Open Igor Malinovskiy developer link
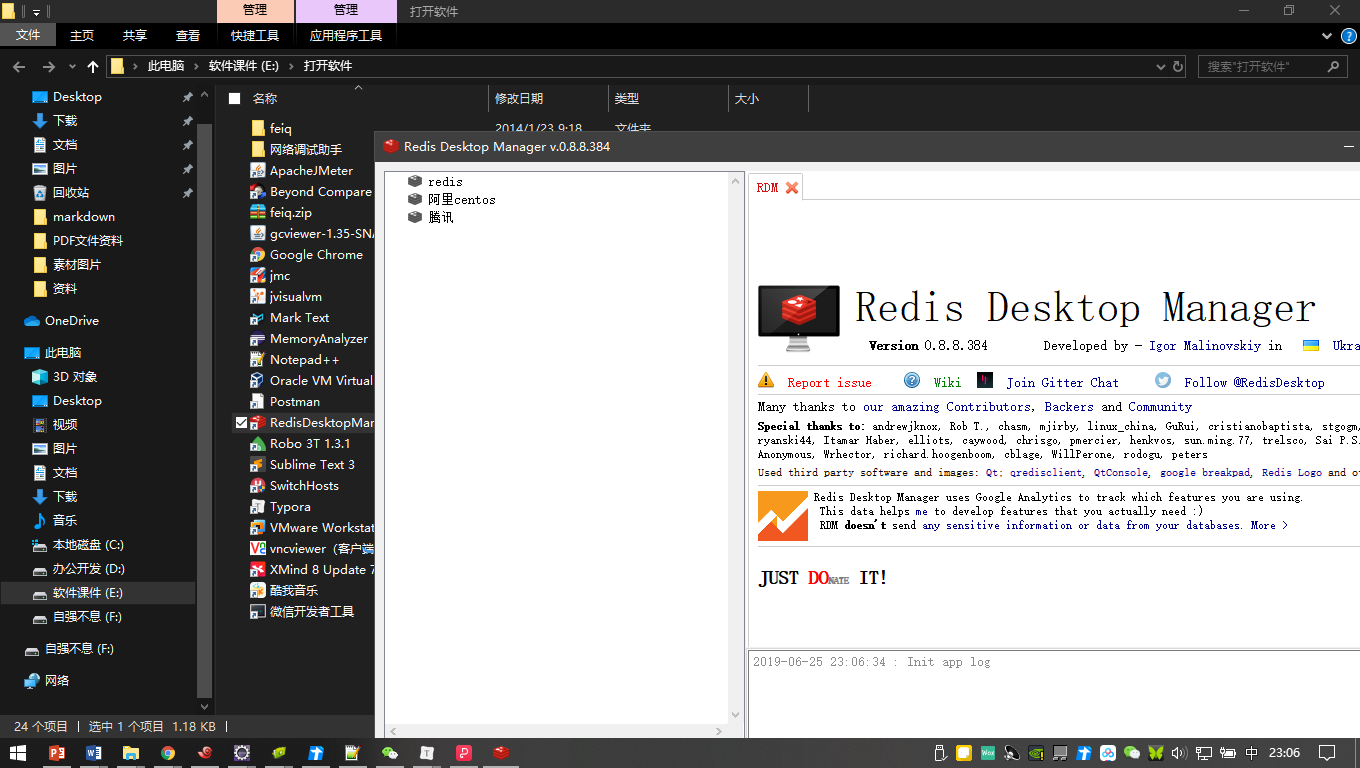The width and height of the screenshot is (1360, 768). click(x=1206, y=346)
